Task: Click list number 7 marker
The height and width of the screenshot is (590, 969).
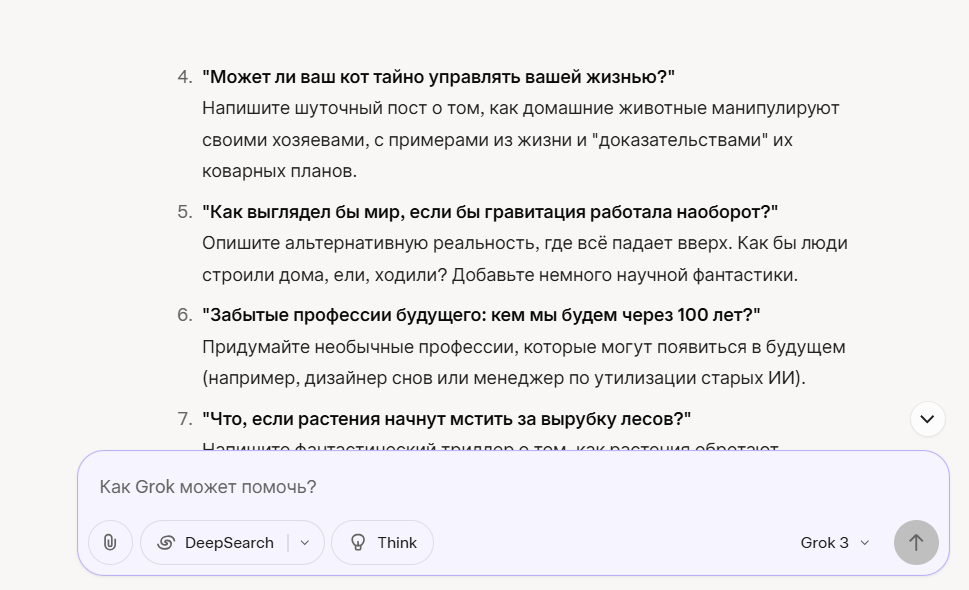Action: [x=185, y=419]
